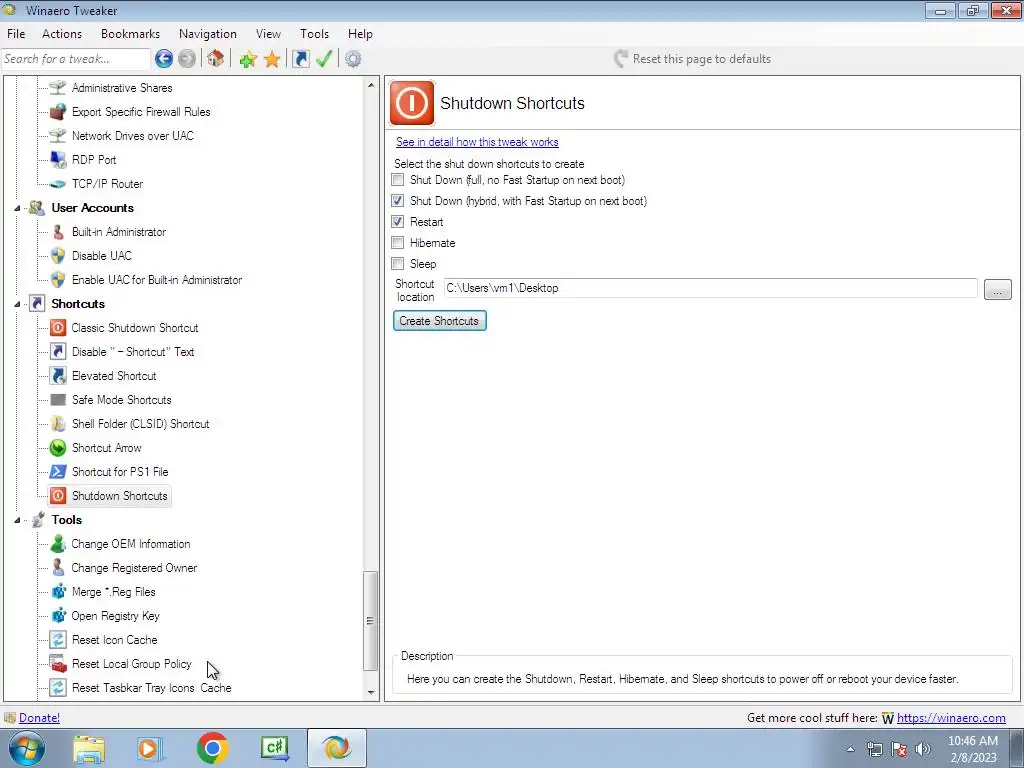
Task: Click the tree scrollbar down arrow
Action: (371, 692)
